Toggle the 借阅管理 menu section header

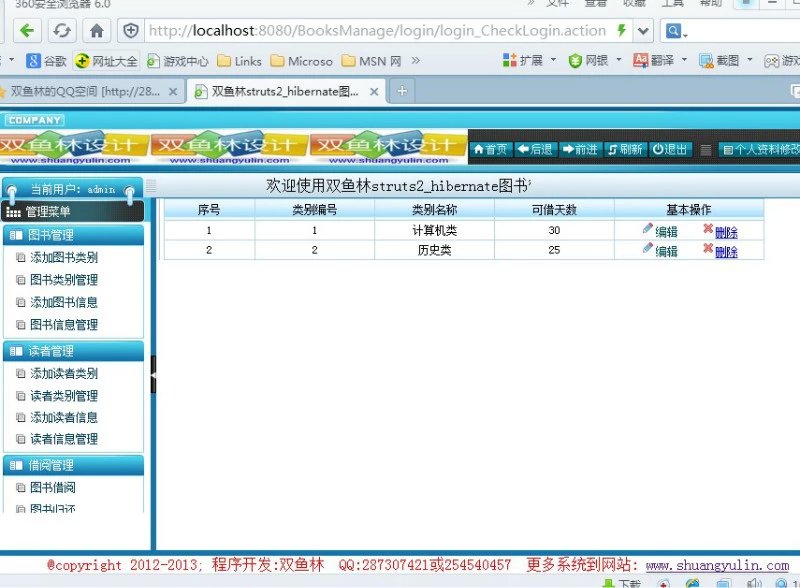point(73,465)
